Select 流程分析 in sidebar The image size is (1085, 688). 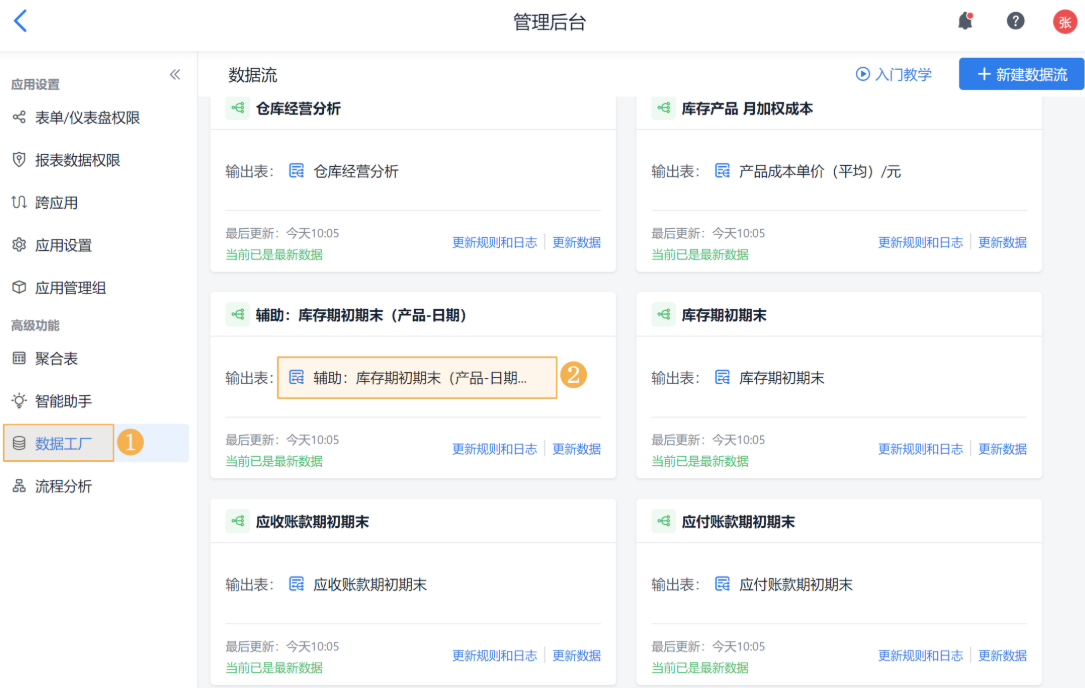[x=63, y=486]
